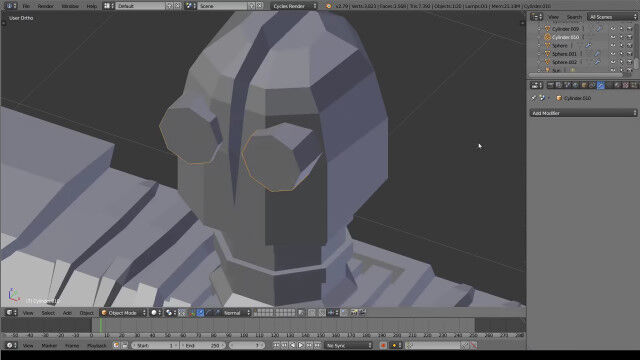Open the World properties tab icon
The width and height of the screenshot is (640, 360).
tap(576, 85)
